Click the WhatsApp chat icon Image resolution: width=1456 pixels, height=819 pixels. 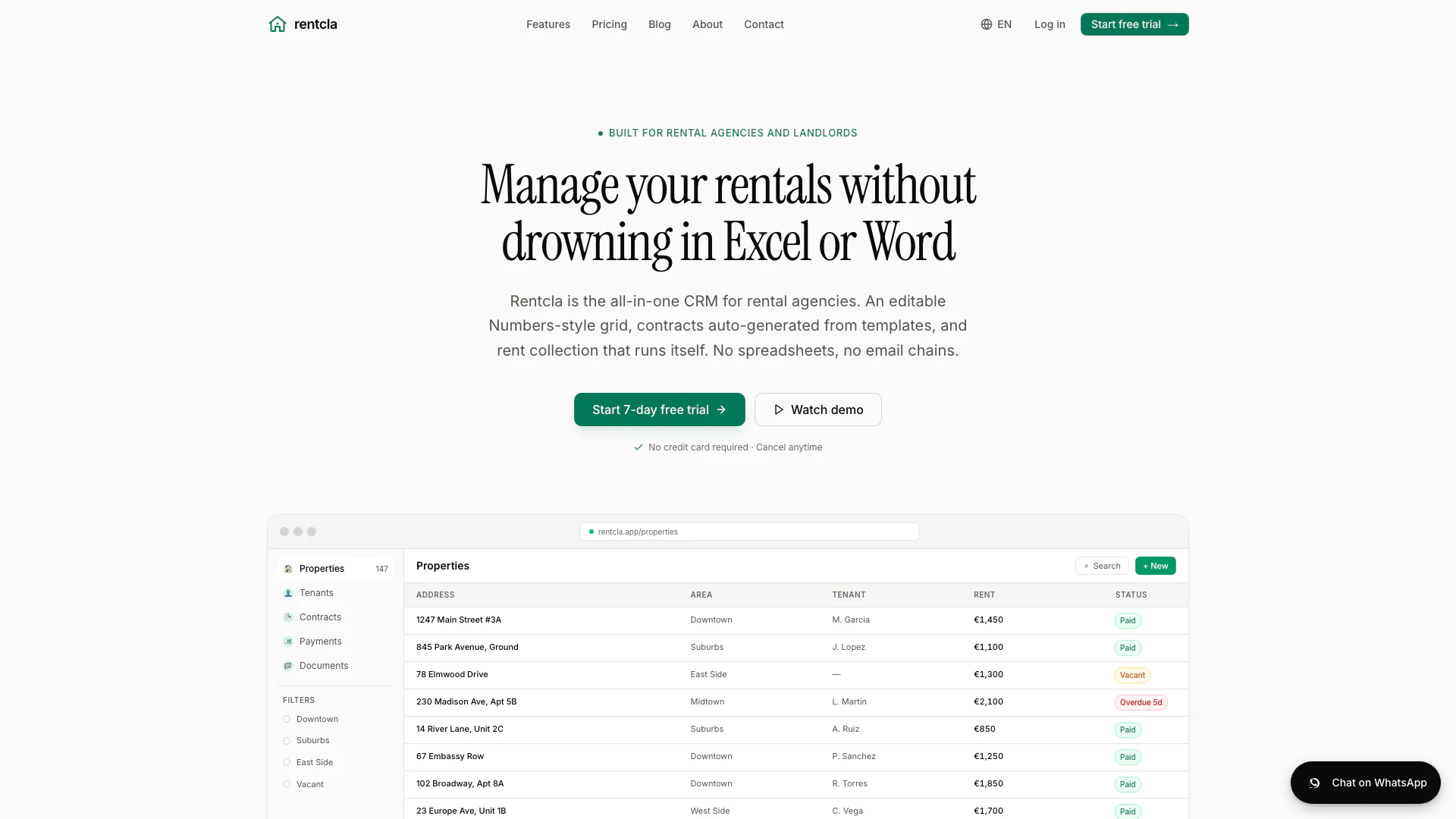coord(1314,783)
